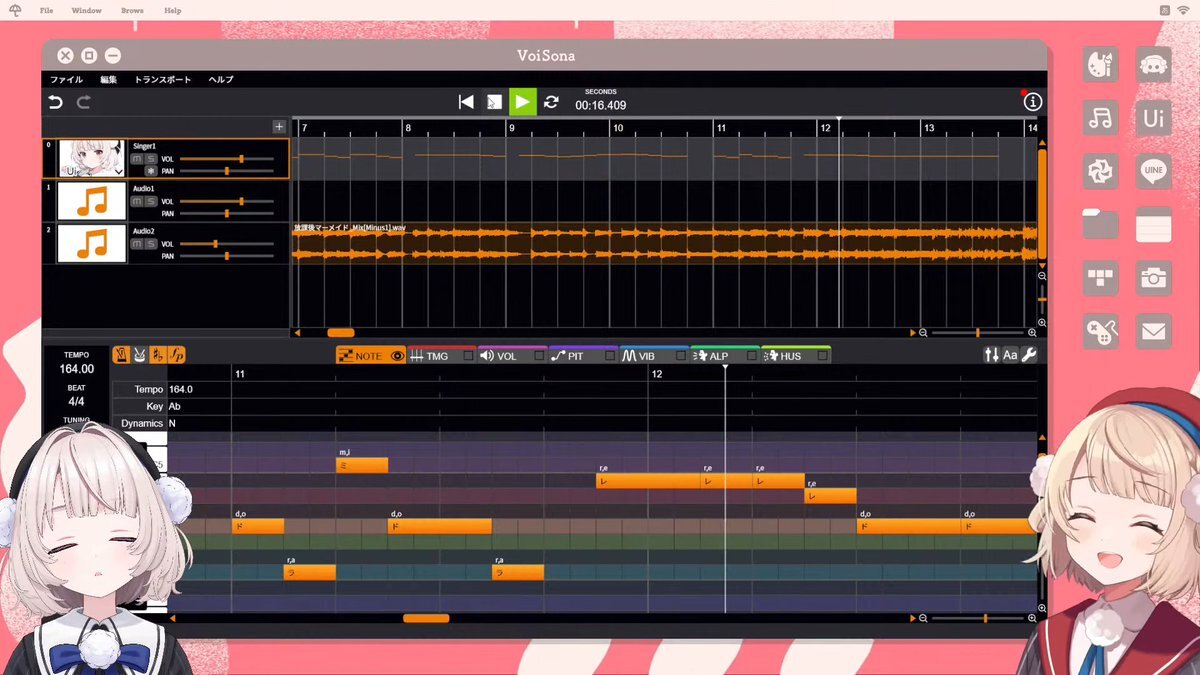Enable the PIT display checkbox
Screen dimensions: 1200x675
point(610,356)
